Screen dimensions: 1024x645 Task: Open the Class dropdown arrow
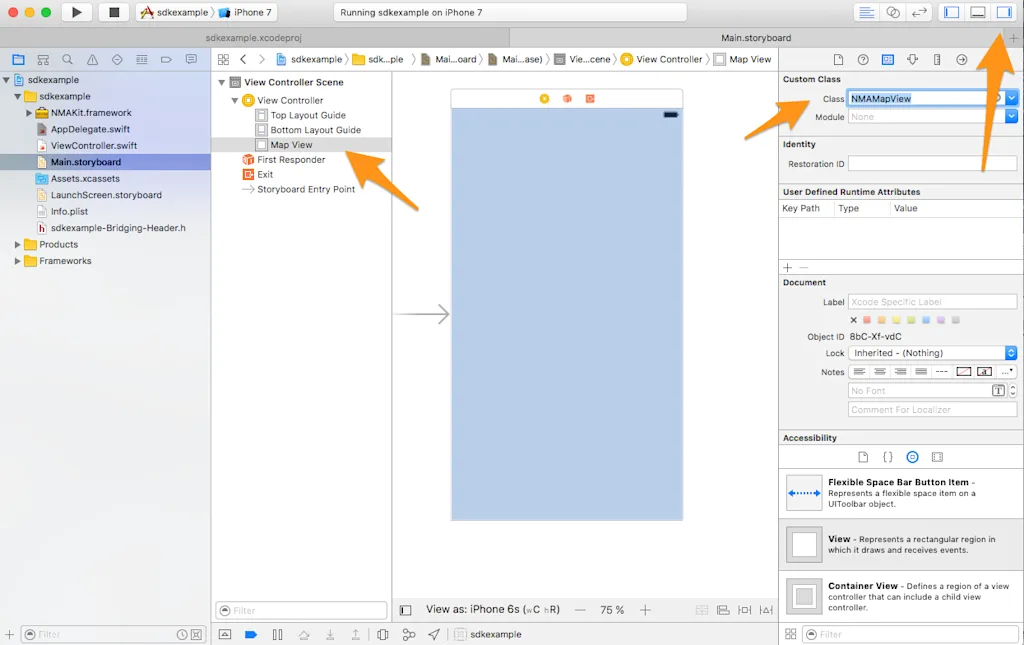(1011, 99)
